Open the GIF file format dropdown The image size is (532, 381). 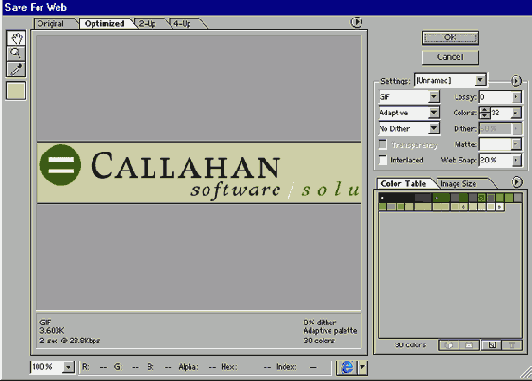point(409,97)
